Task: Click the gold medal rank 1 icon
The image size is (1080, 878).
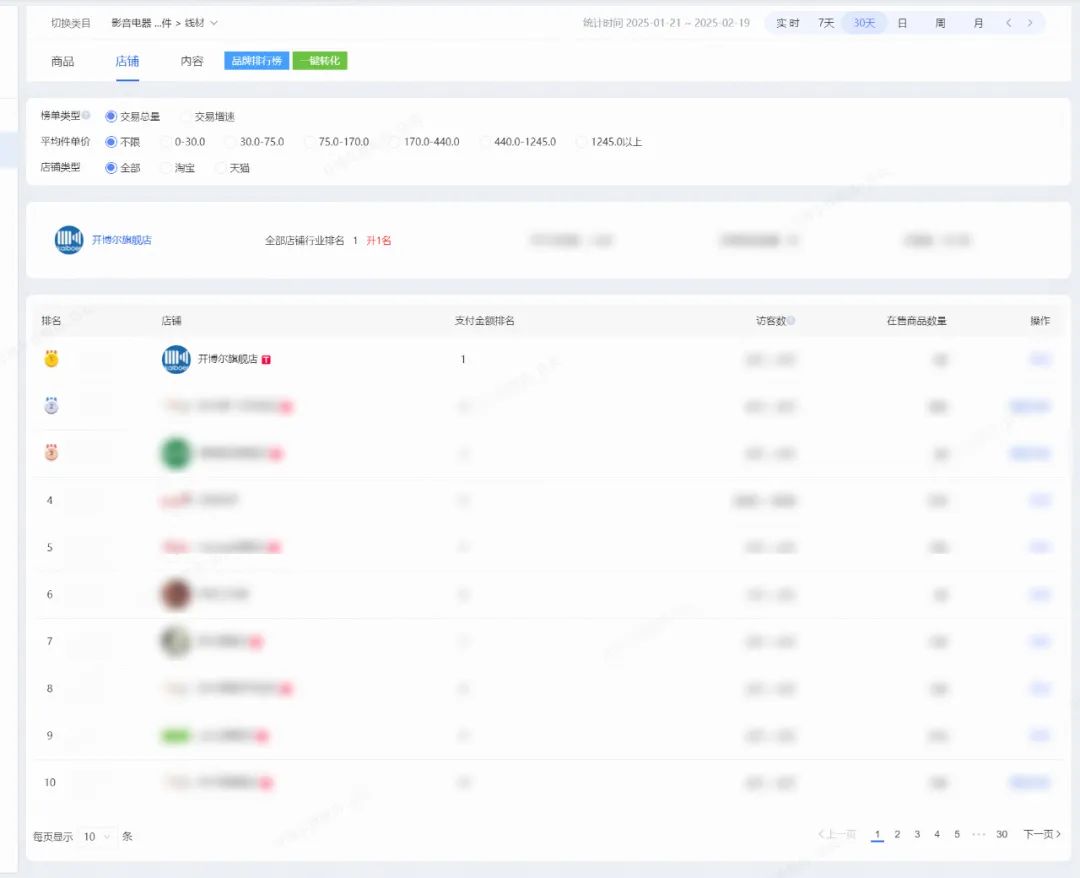Action: click(x=51, y=359)
